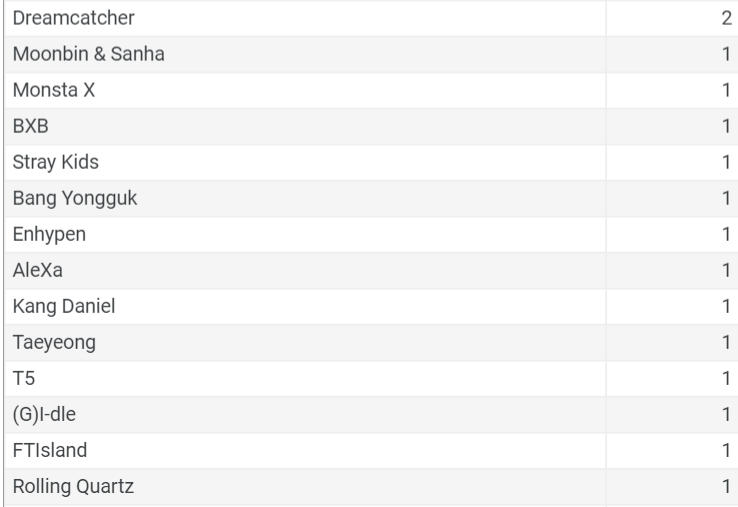Click the Taeyeong name cell
This screenshot has width=738, height=507.
tap(305, 343)
